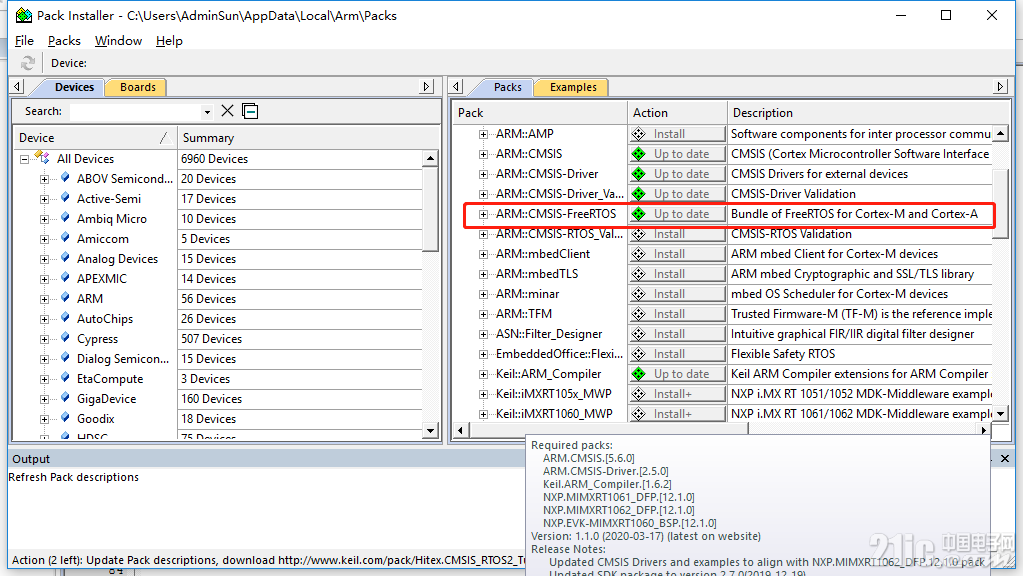1023x576 pixels.
Task: Install the ARM::AMP pack
Action: pyautogui.click(x=677, y=134)
